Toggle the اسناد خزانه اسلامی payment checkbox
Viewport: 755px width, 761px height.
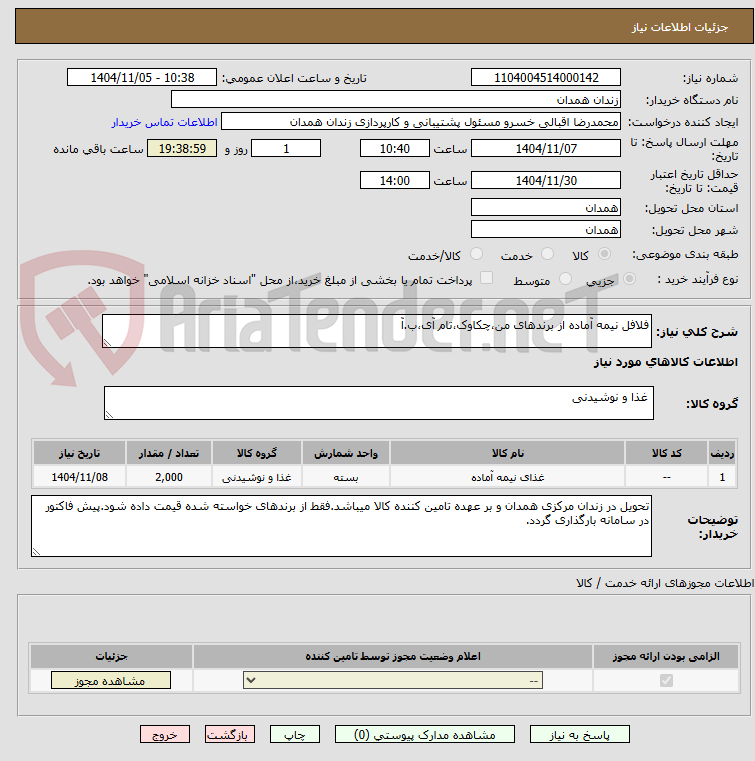click(x=486, y=278)
